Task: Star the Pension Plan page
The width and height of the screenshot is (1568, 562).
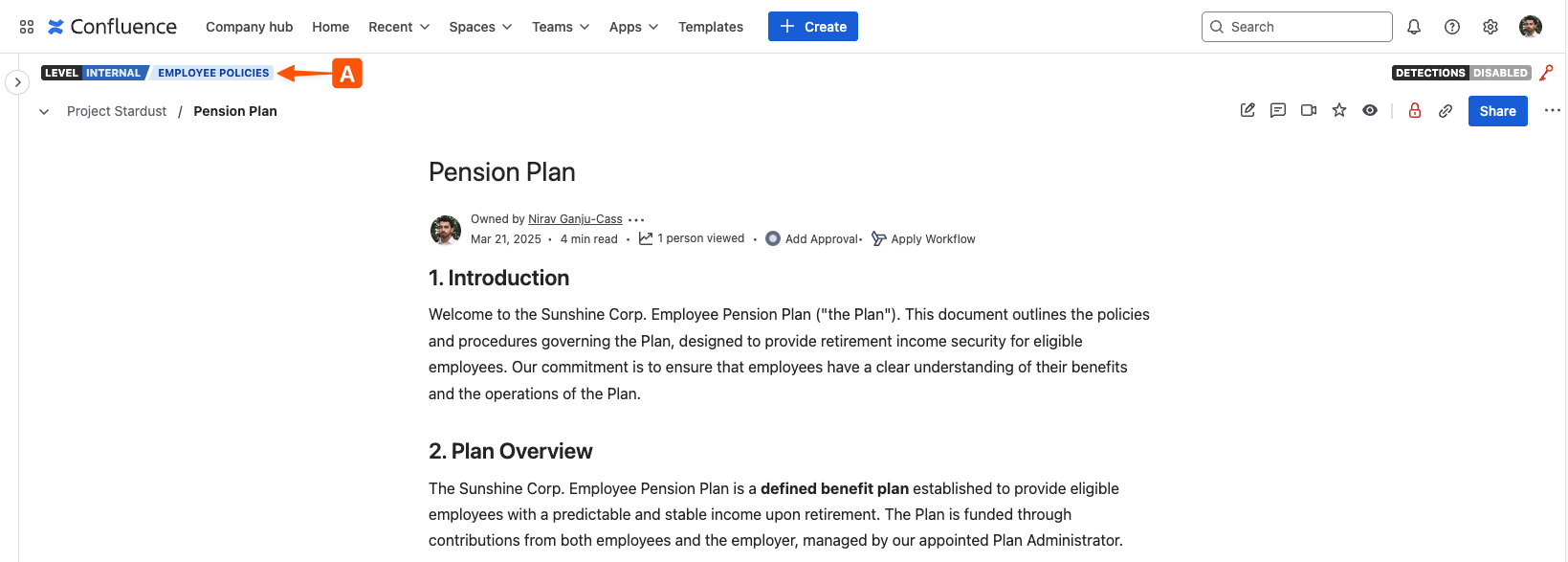Action: coord(1339,111)
